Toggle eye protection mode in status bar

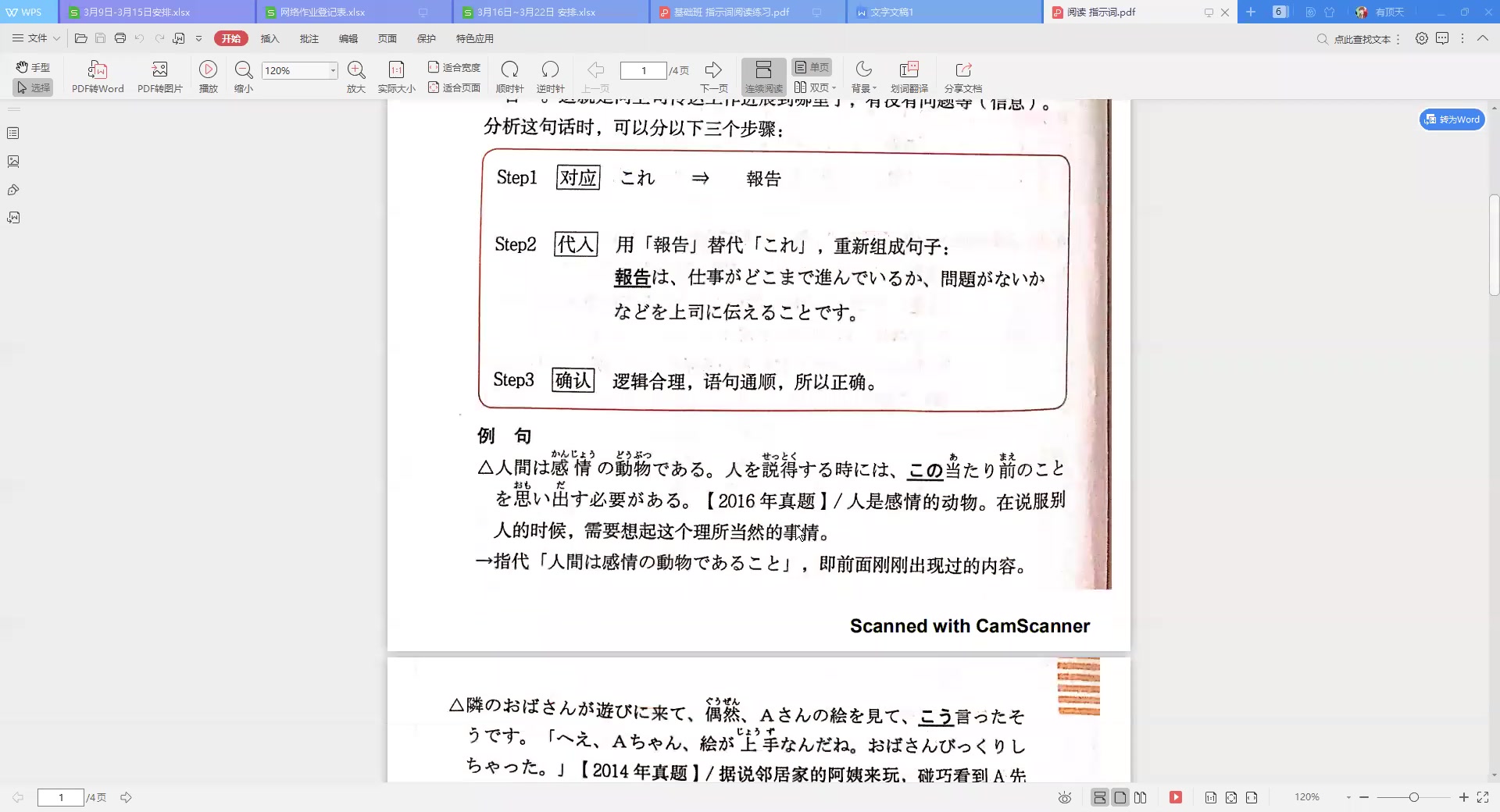1065,797
